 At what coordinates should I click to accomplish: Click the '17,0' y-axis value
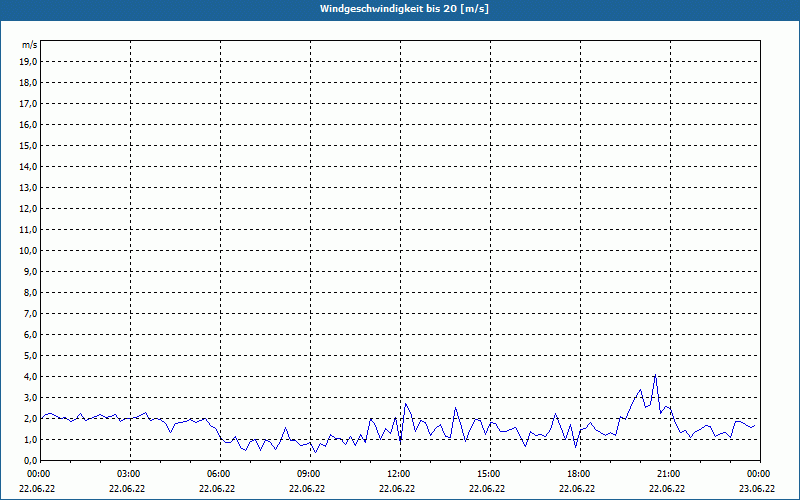[28, 104]
